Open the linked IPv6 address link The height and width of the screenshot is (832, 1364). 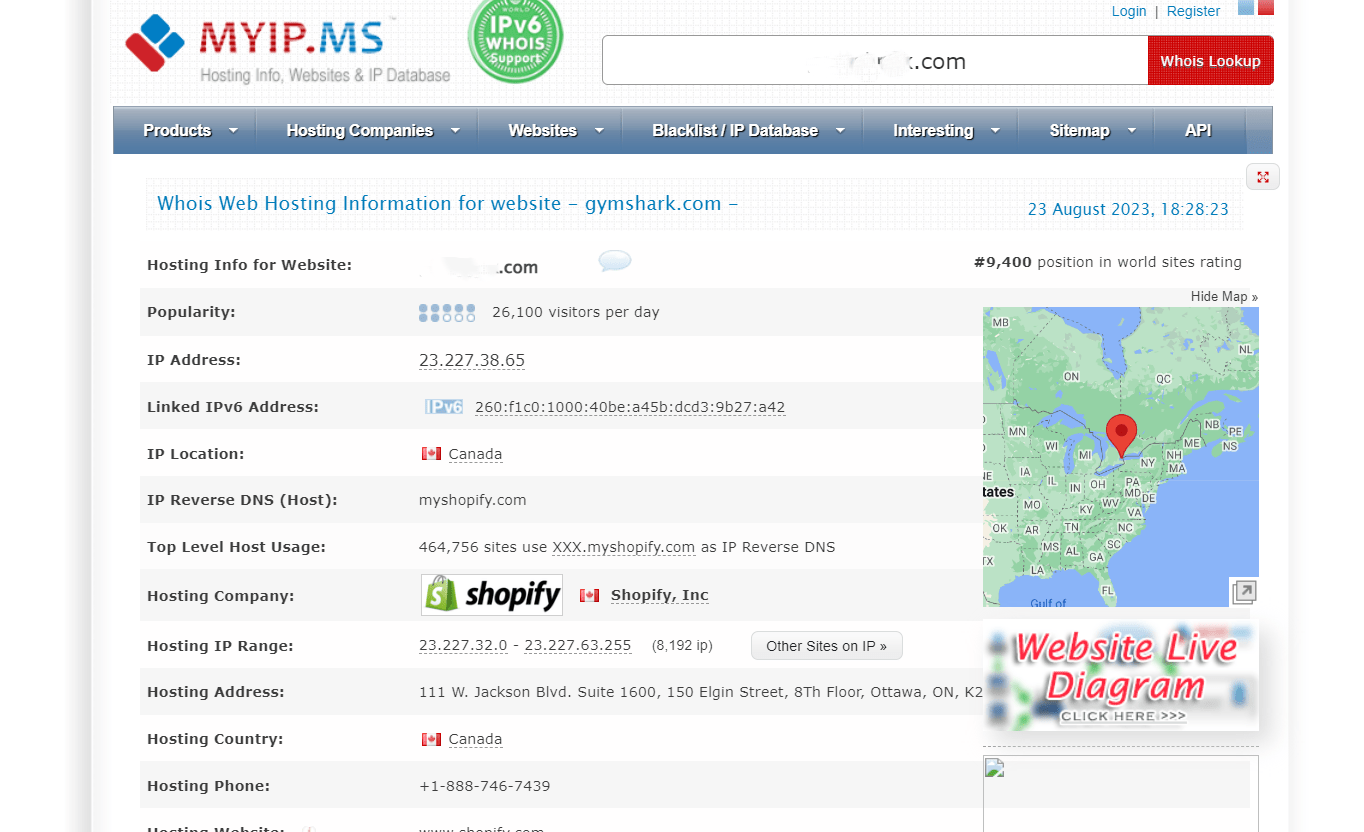[x=630, y=407]
